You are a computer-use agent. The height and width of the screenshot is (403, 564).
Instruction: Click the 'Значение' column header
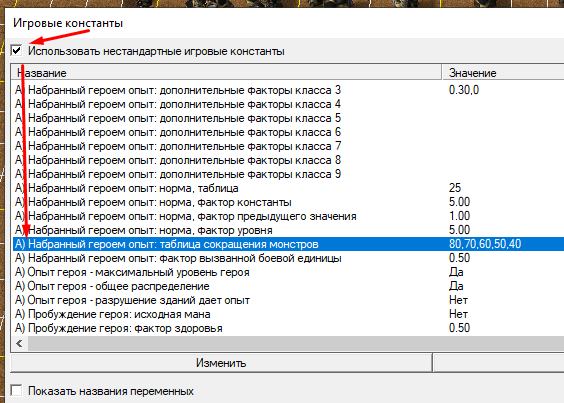point(503,73)
